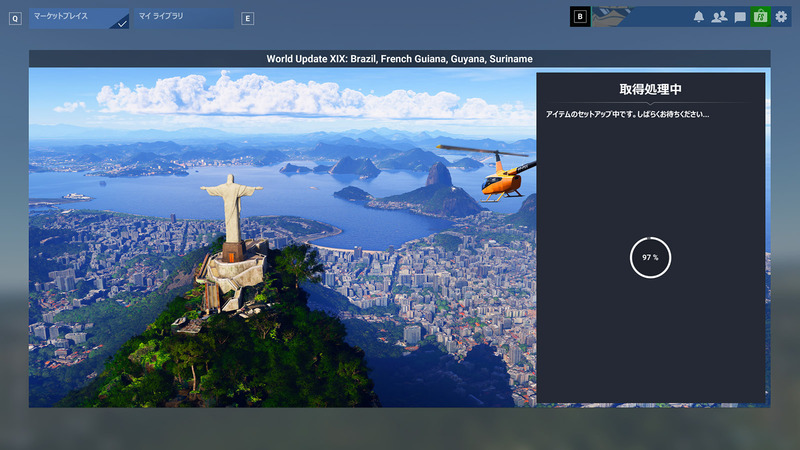Click the Rio de Janeiro preview image
The image size is (800, 450).
[x=282, y=237]
